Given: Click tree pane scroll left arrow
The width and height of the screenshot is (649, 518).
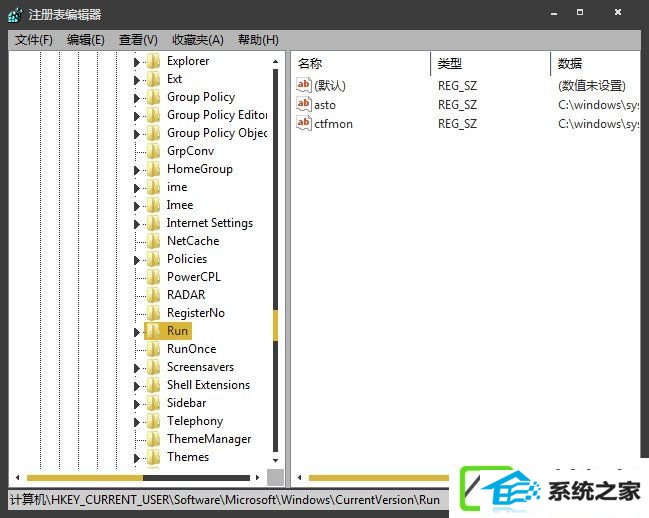Looking at the screenshot, I should pyautogui.click(x=17, y=477).
